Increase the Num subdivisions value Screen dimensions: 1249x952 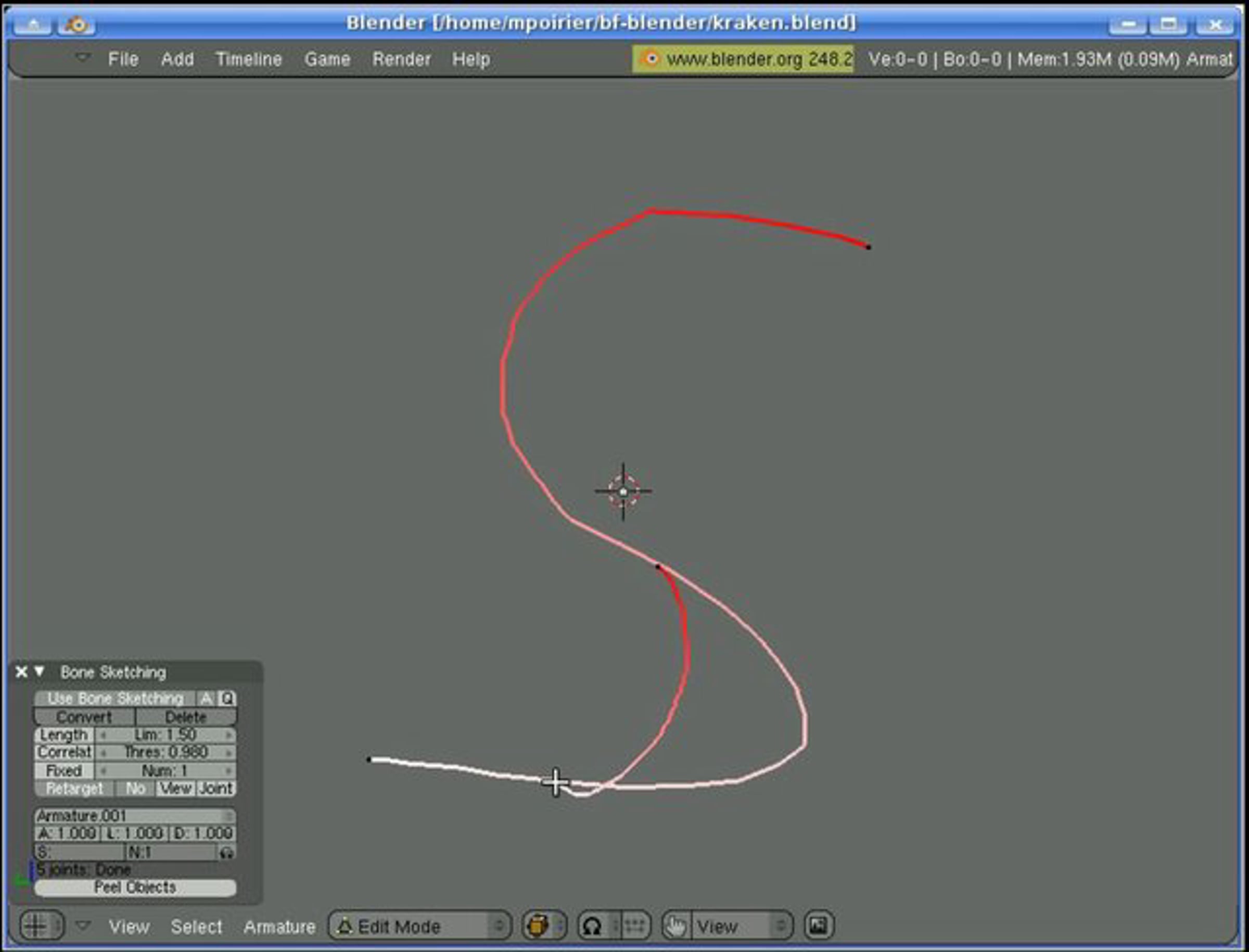(228, 770)
